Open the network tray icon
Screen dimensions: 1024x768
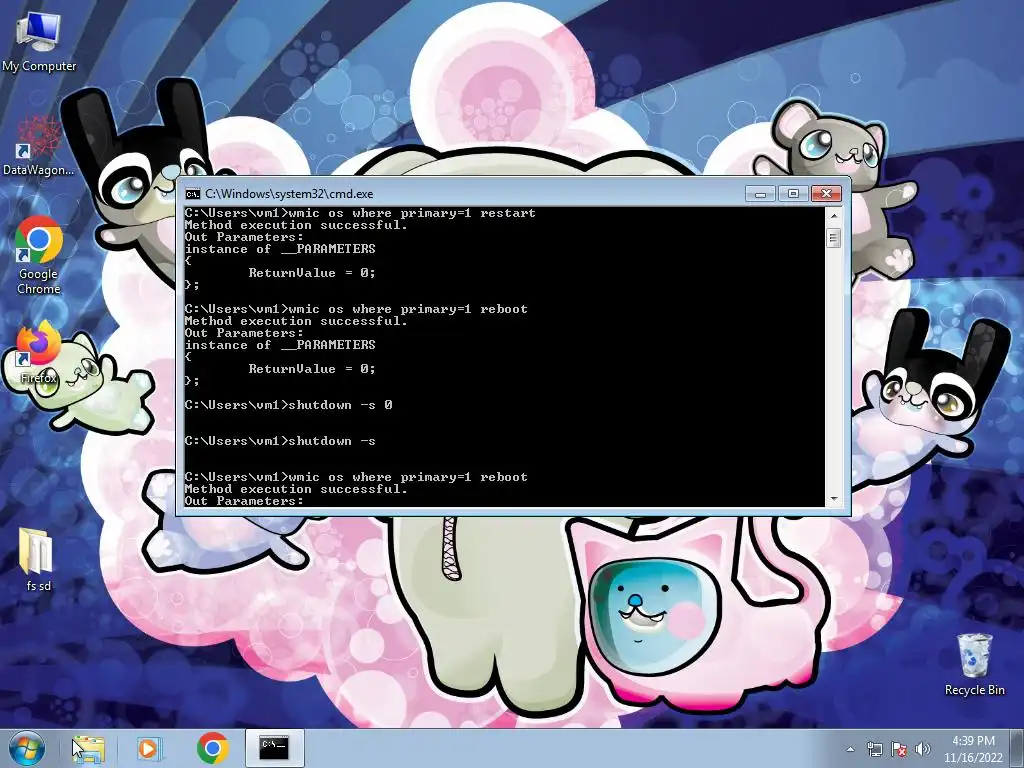874,749
